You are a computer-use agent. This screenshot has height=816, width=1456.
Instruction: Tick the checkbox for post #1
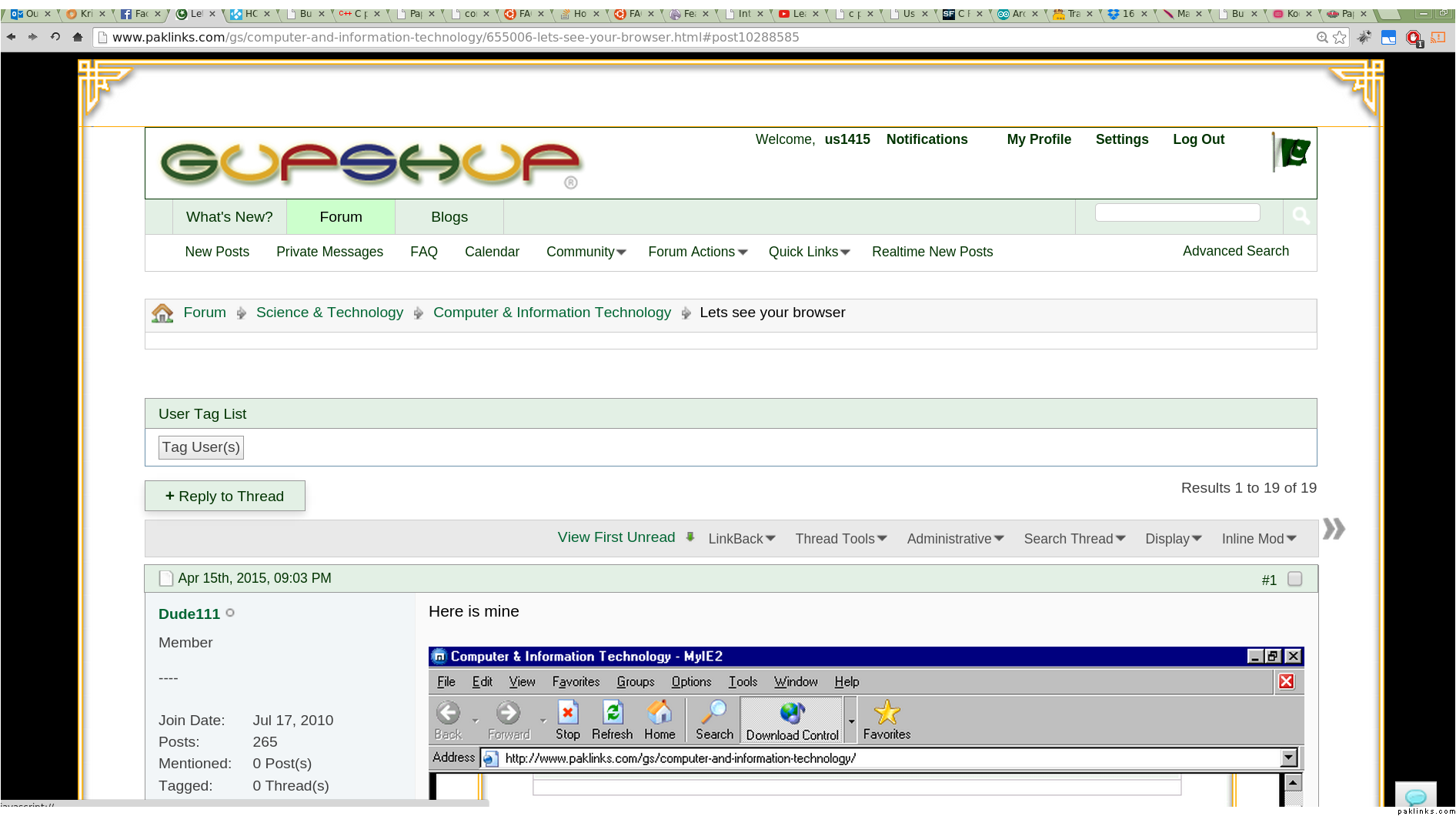(x=1295, y=579)
